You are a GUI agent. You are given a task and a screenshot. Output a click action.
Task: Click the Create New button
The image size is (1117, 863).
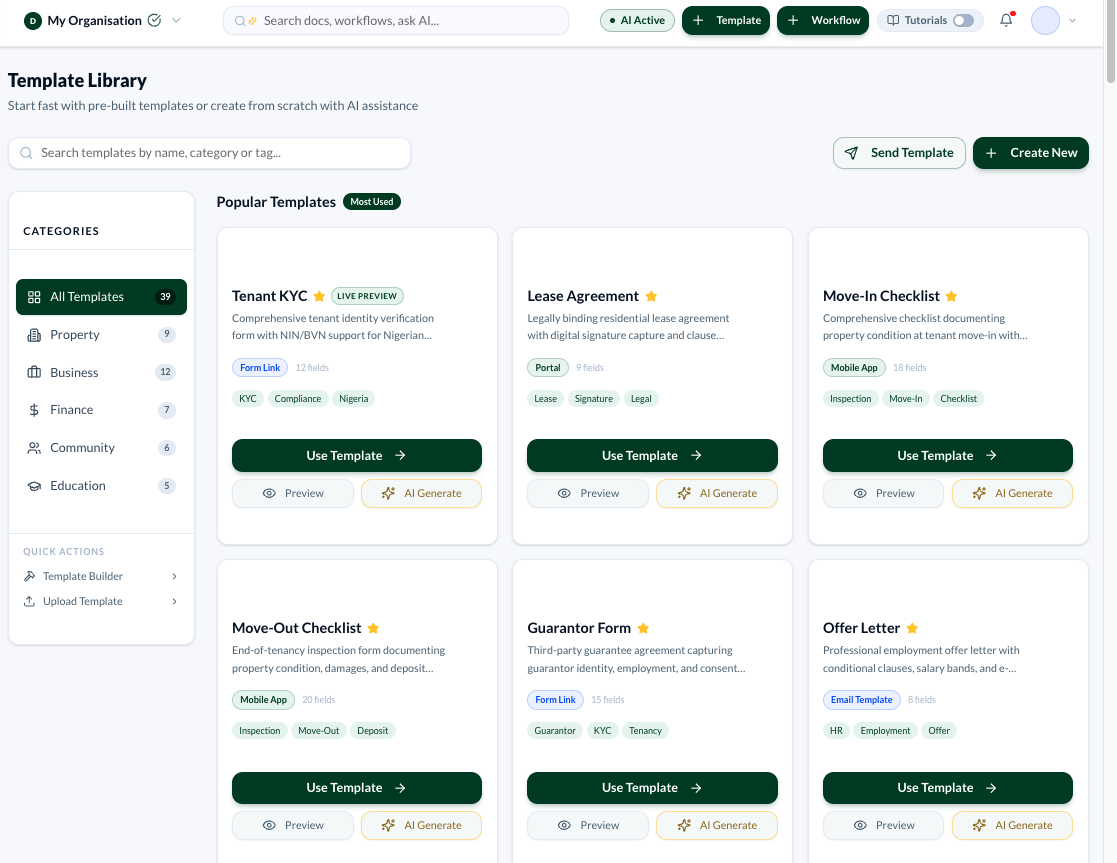click(1030, 153)
